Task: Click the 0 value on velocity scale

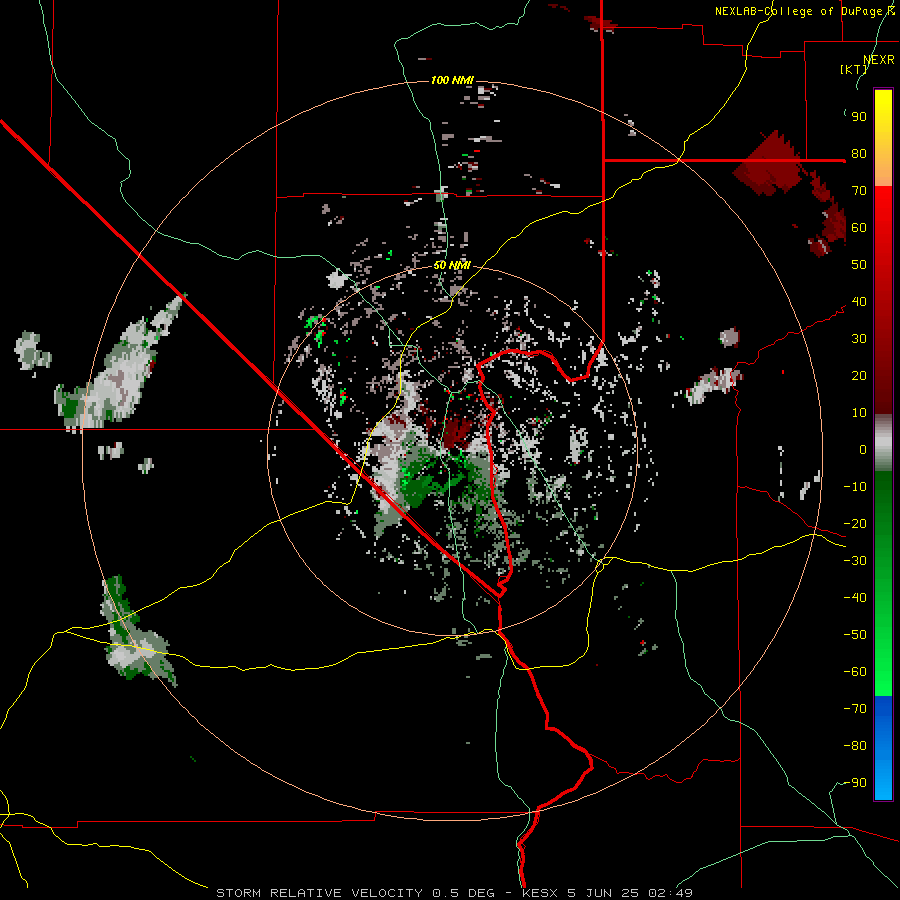Action: [863, 450]
